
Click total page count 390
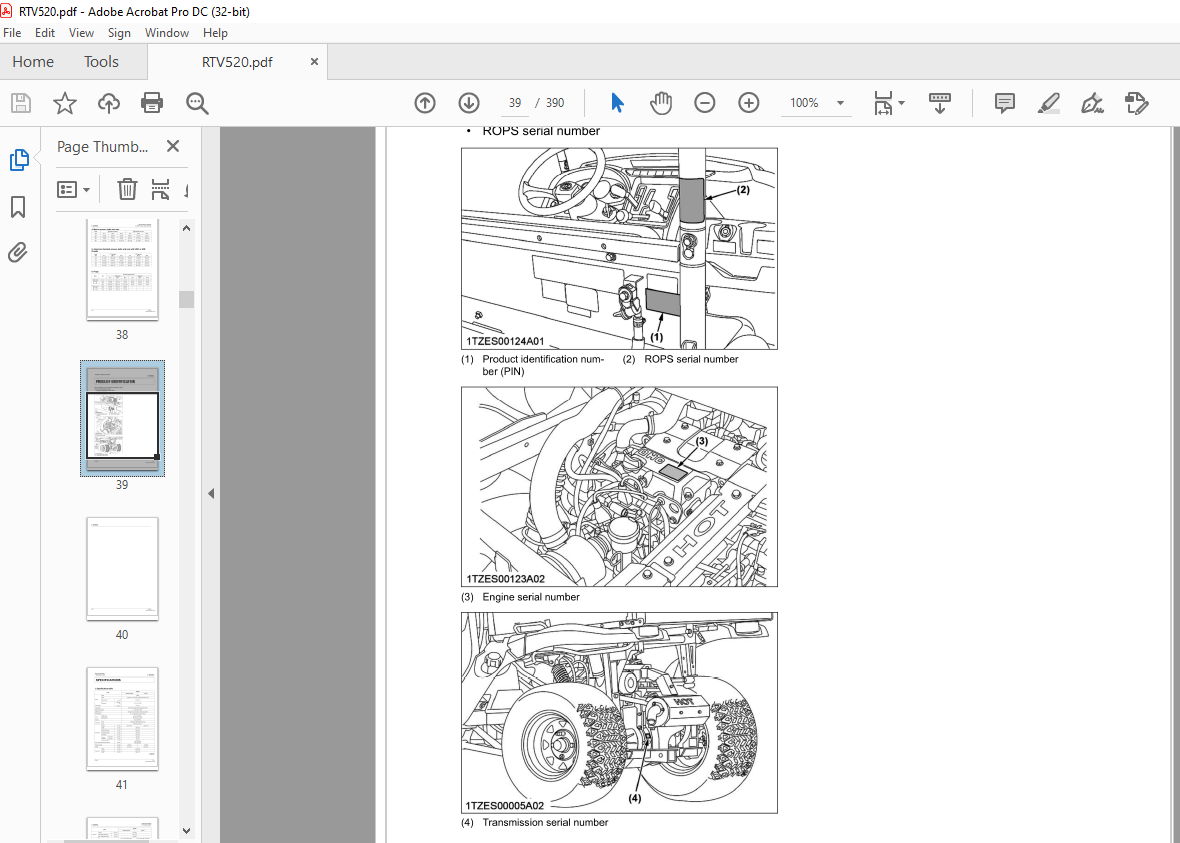click(x=555, y=103)
